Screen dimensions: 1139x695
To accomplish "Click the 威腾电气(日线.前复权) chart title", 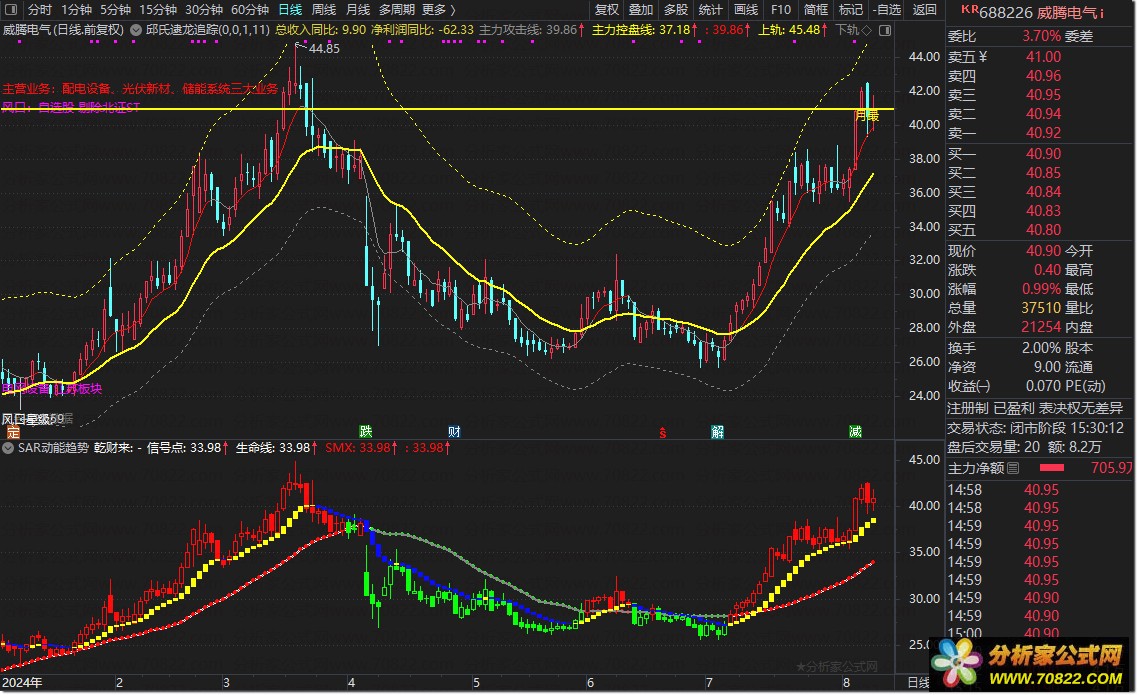I will point(63,31).
